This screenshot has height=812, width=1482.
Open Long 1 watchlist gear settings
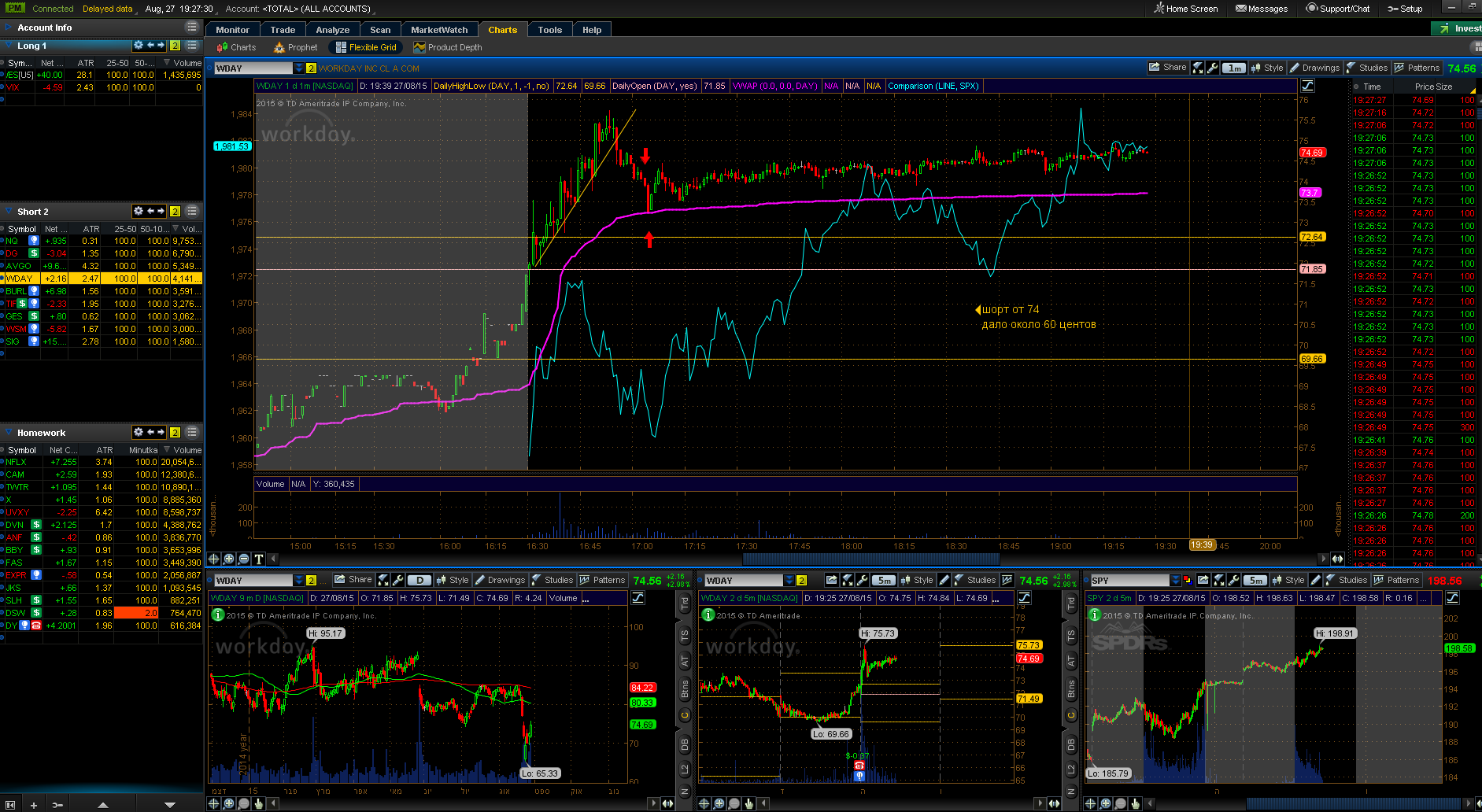tap(139, 46)
